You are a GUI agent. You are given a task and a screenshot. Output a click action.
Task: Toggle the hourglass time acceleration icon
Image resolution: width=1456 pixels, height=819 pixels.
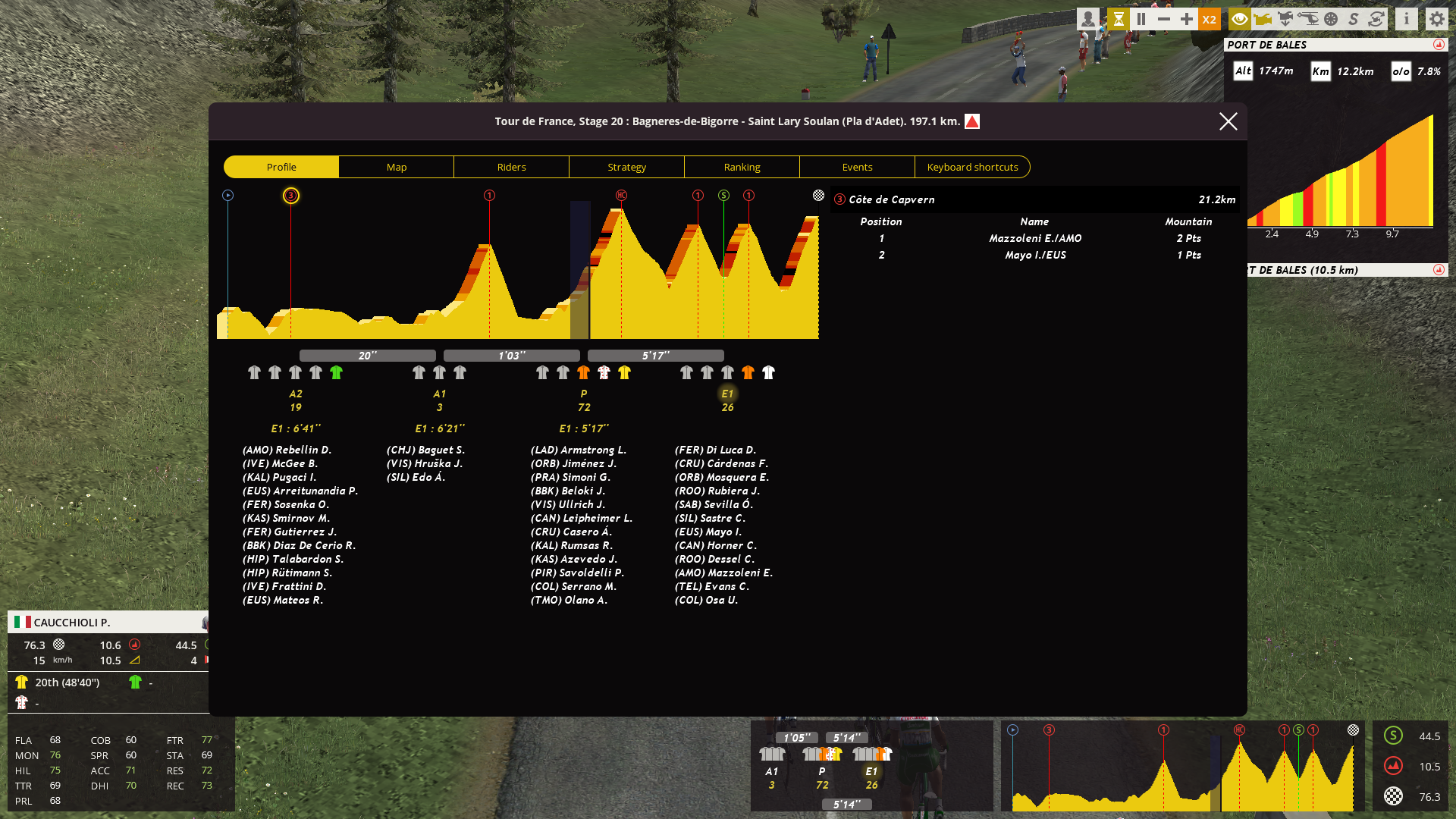point(1119,20)
